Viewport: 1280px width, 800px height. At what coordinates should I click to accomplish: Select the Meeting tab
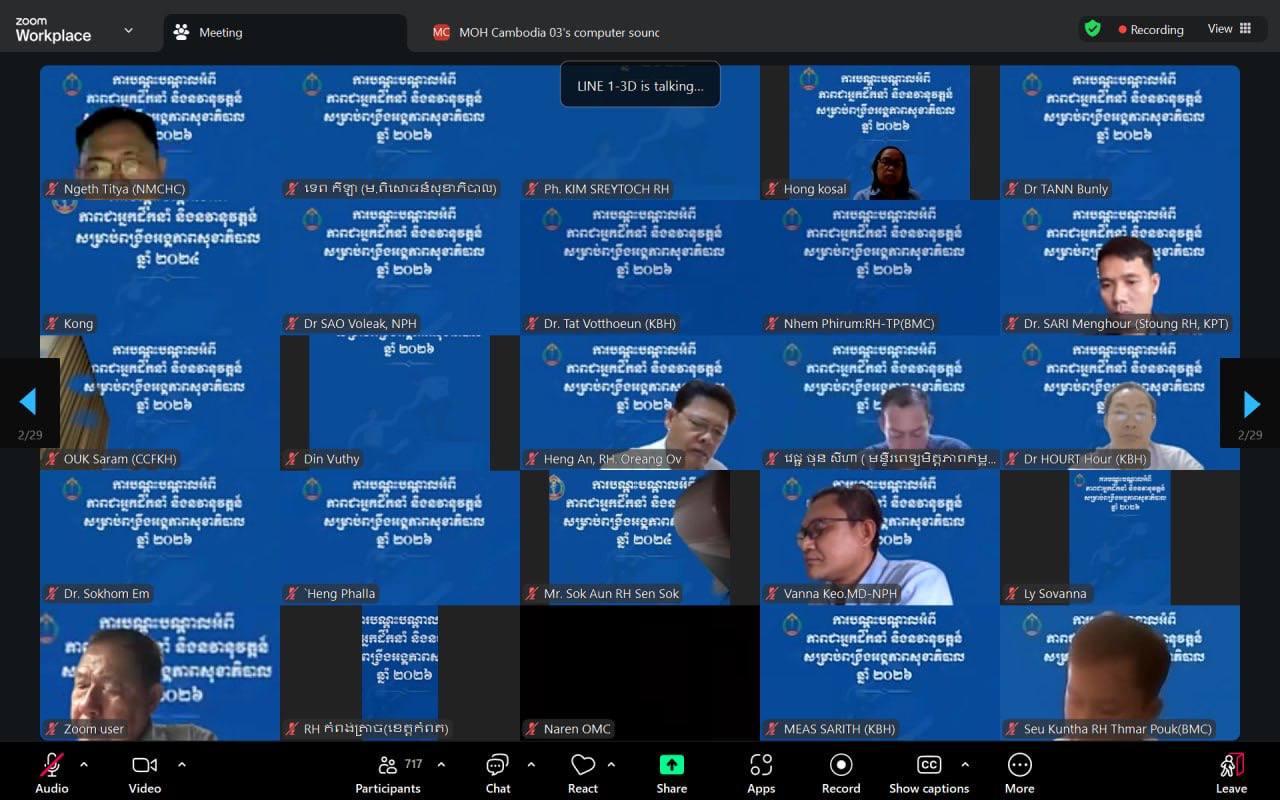click(x=220, y=32)
